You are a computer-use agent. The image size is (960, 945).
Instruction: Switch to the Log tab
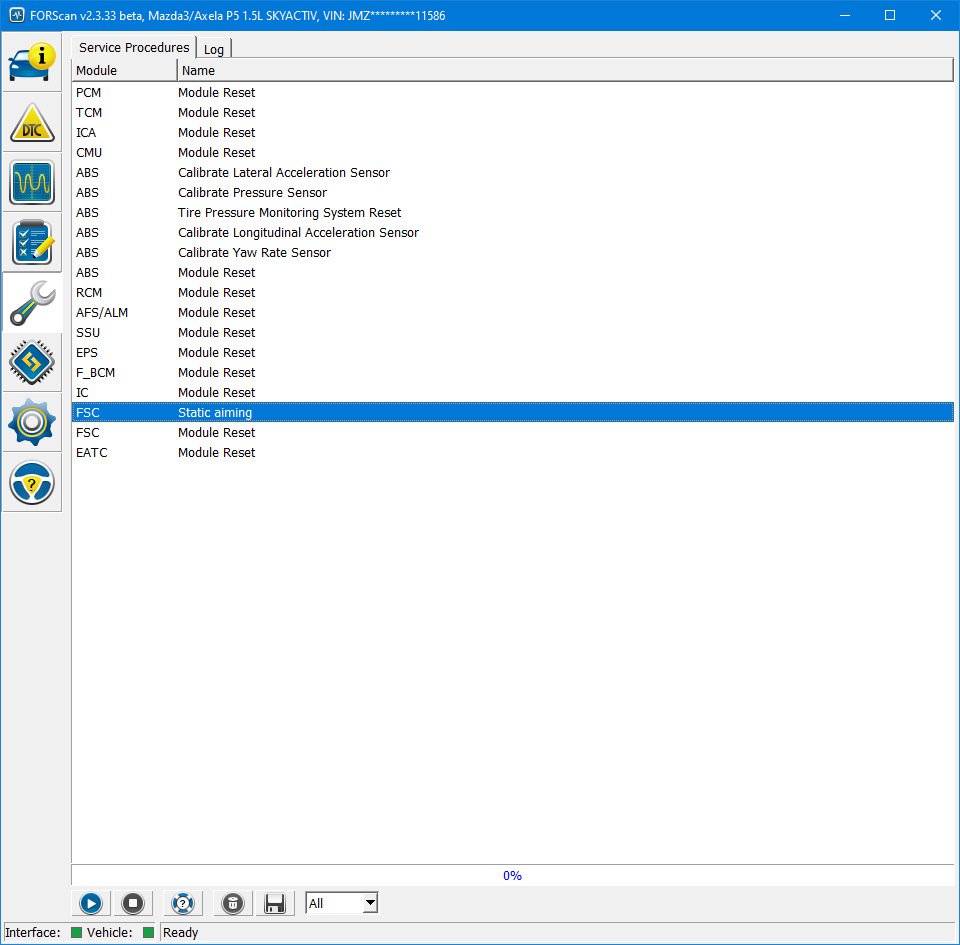(214, 50)
